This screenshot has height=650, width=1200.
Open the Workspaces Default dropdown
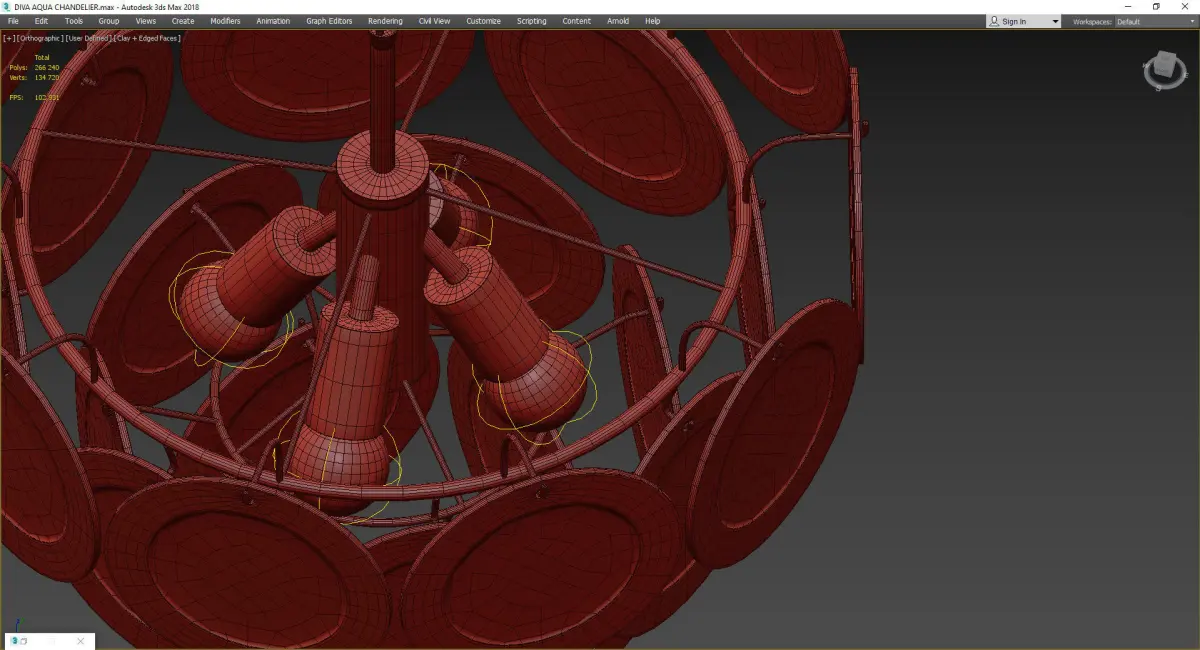(1156, 21)
